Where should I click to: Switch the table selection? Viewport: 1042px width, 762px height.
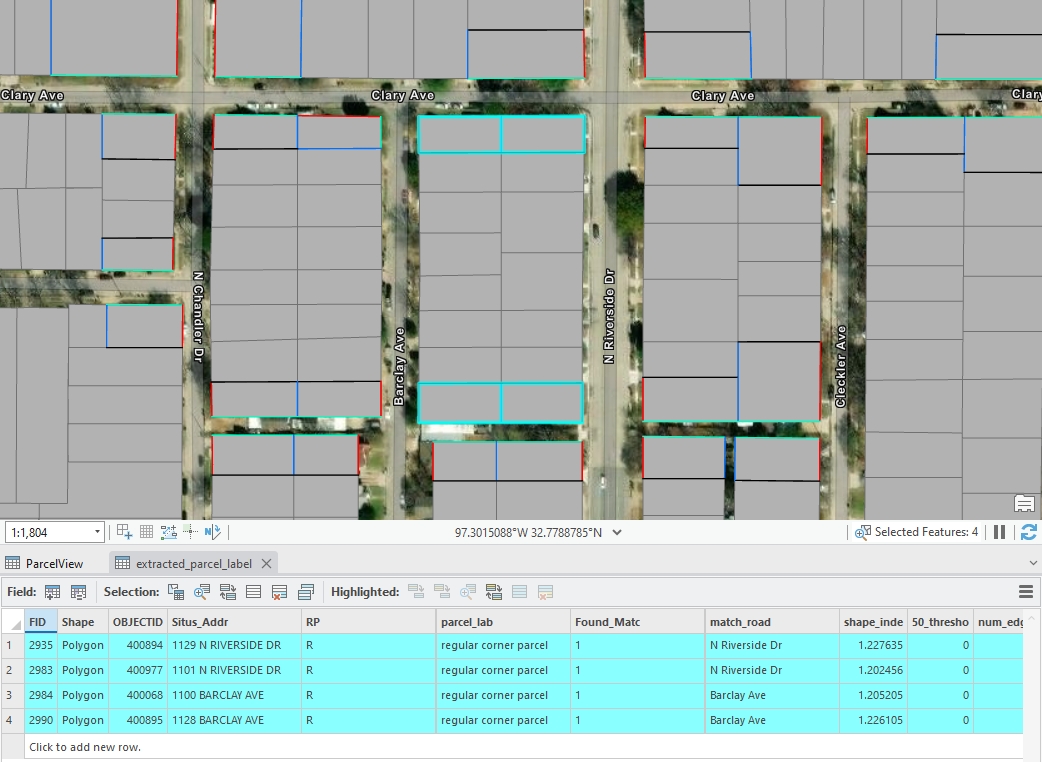coord(228,592)
